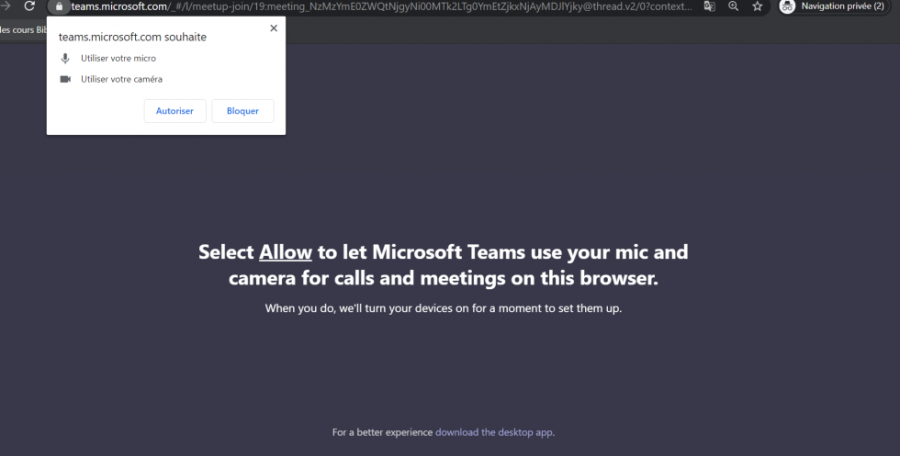Click the 'Utiliser votre caméra' text
This screenshot has height=456, width=900.
tap(122, 79)
